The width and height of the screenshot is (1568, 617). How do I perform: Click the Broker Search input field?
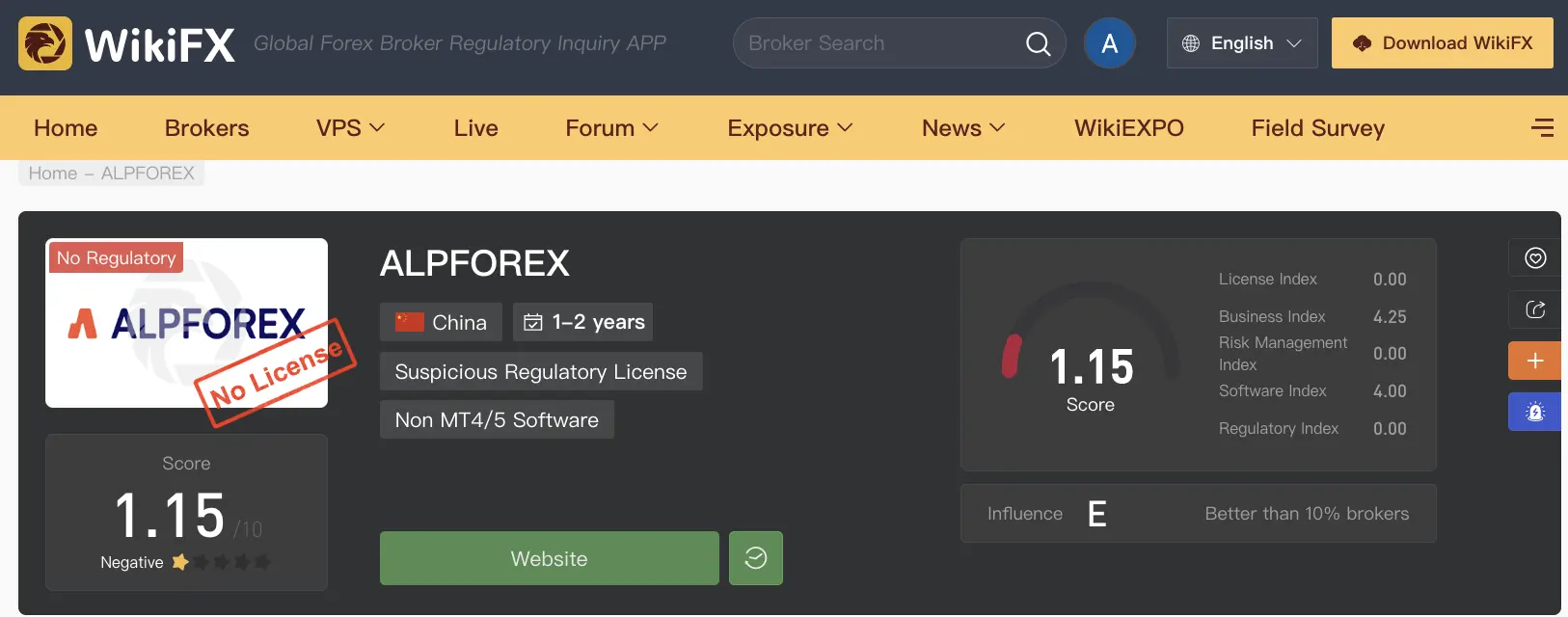click(878, 43)
